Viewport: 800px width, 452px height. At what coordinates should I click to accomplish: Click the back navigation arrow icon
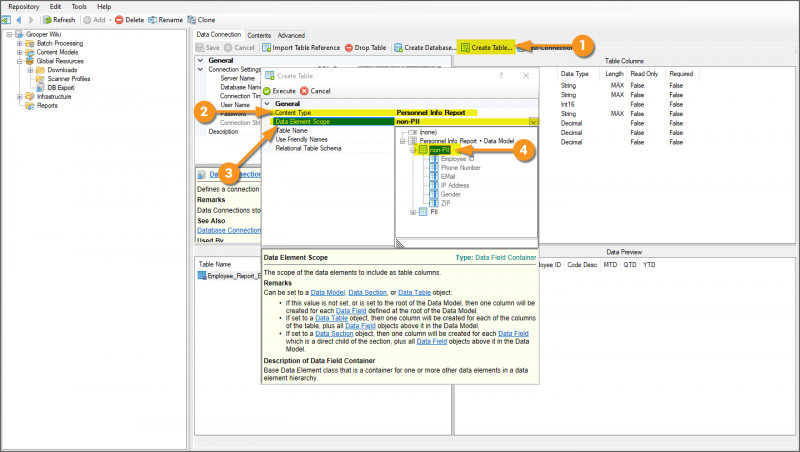pos(19,20)
